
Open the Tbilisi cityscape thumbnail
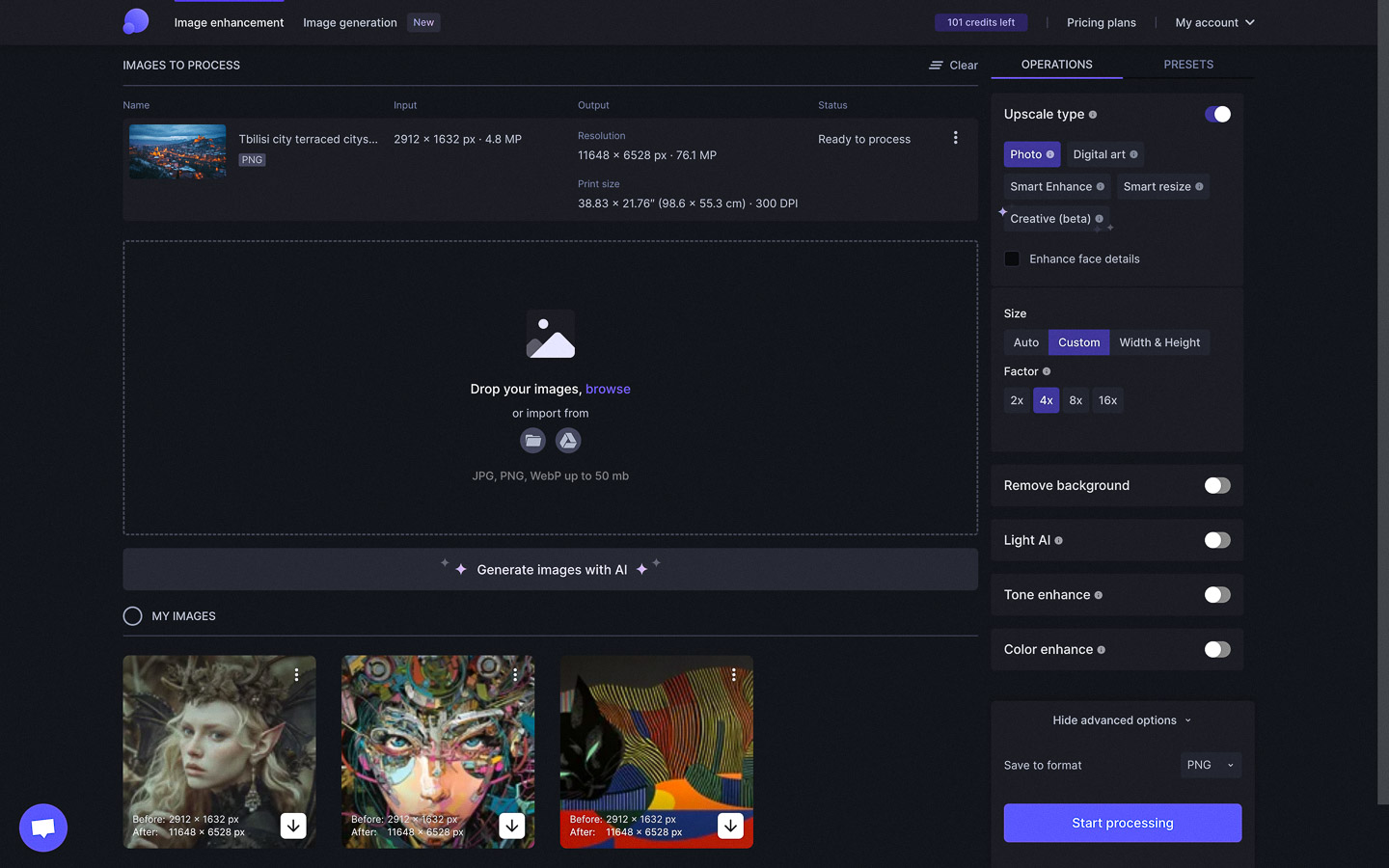coord(177,151)
